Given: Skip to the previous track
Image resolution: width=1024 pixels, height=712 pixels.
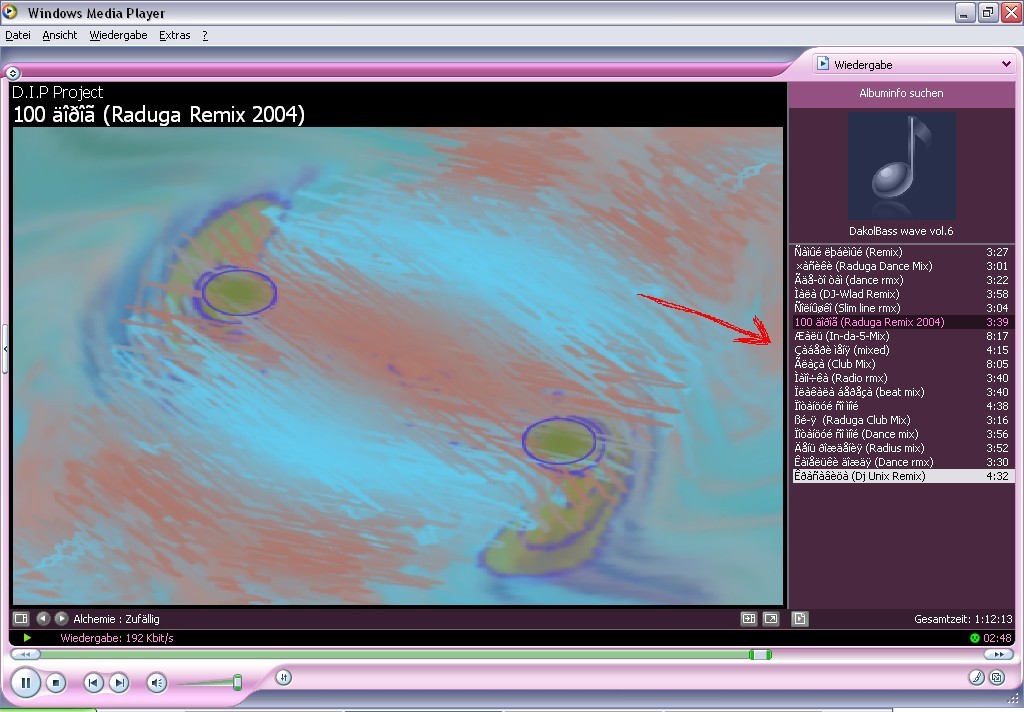Looking at the screenshot, I should click(x=93, y=683).
